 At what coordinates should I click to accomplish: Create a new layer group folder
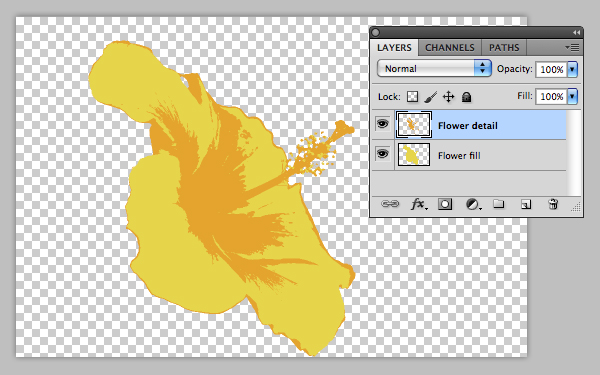[x=498, y=204]
